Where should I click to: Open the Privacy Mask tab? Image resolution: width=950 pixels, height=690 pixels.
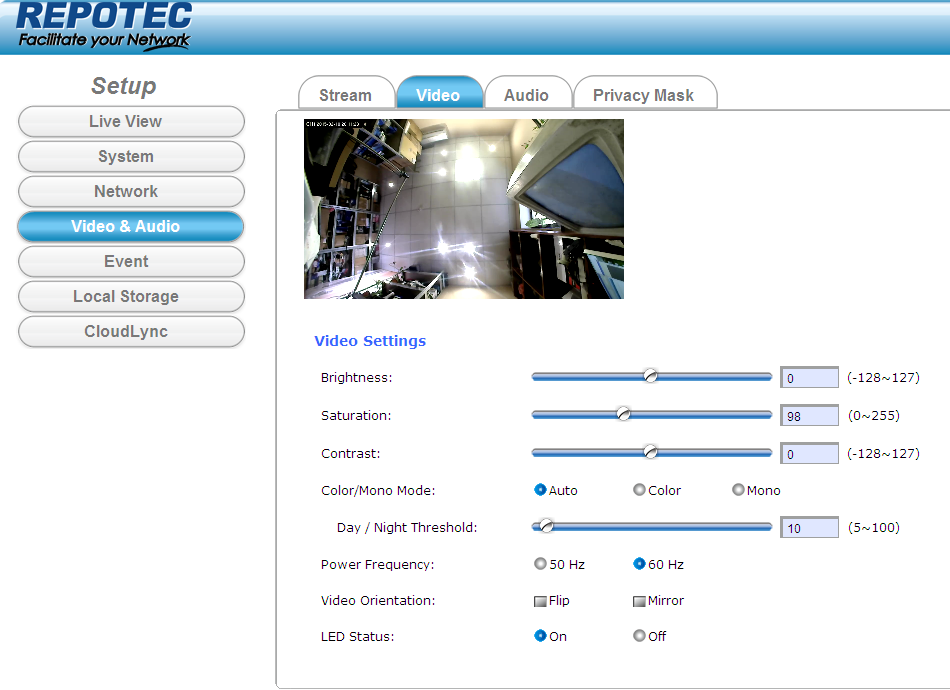click(643, 95)
